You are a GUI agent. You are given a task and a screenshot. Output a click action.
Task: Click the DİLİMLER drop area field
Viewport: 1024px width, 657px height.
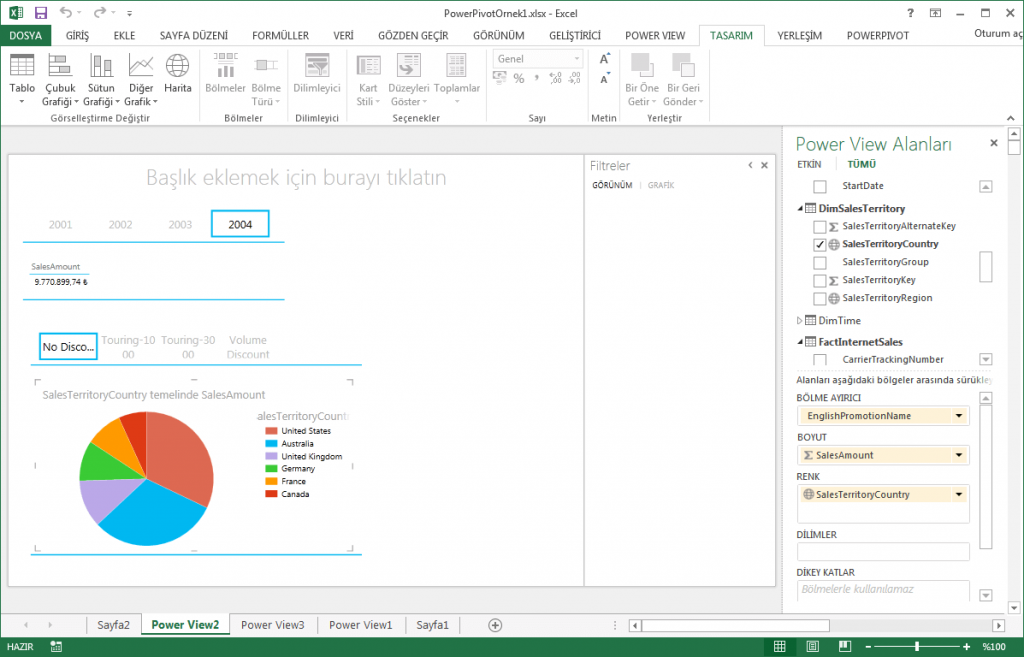click(883, 553)
